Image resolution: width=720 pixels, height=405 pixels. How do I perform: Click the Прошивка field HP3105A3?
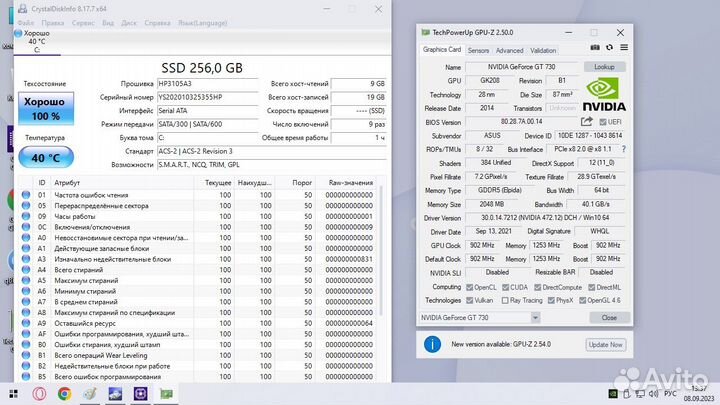point(208,84)
